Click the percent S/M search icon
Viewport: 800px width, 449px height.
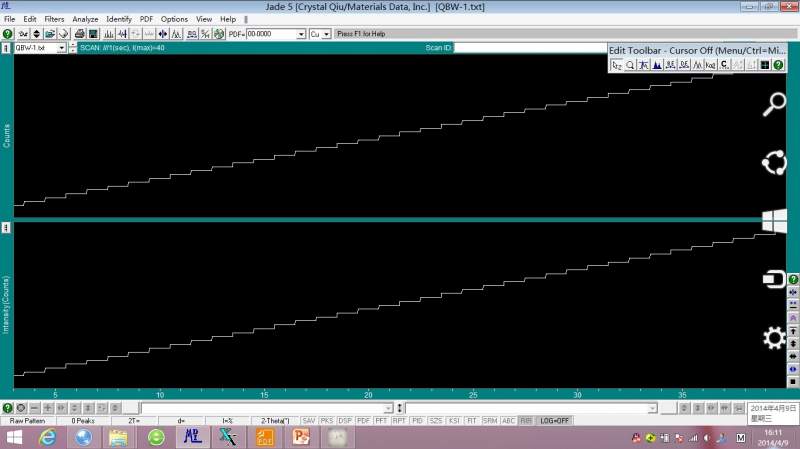click(205, 34)
